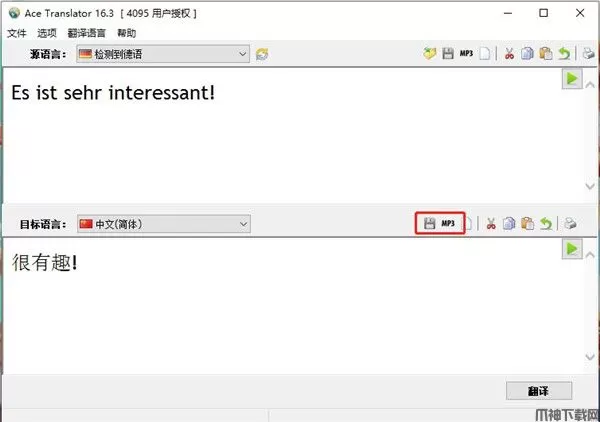The height and width of the screenshot is (422, 600).
Task: Click scroll up arrow in source pane
Action: (x=590, y=85)
